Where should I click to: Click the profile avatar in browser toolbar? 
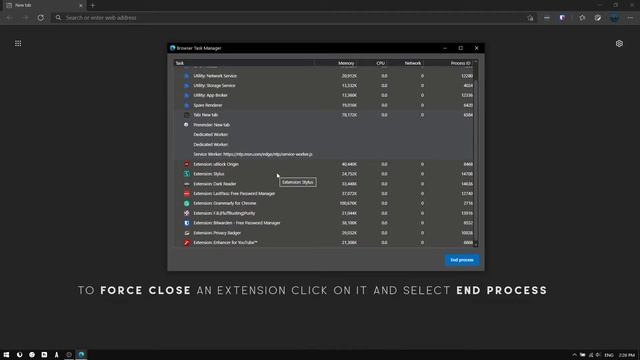point(614,18)
